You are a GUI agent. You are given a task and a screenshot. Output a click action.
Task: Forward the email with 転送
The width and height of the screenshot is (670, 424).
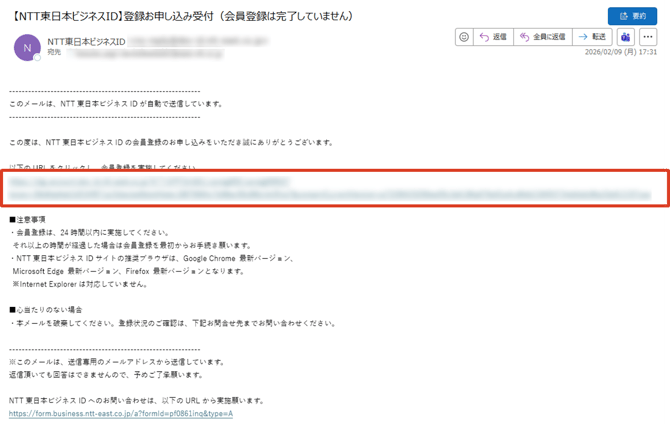click(x=595, y=37)
